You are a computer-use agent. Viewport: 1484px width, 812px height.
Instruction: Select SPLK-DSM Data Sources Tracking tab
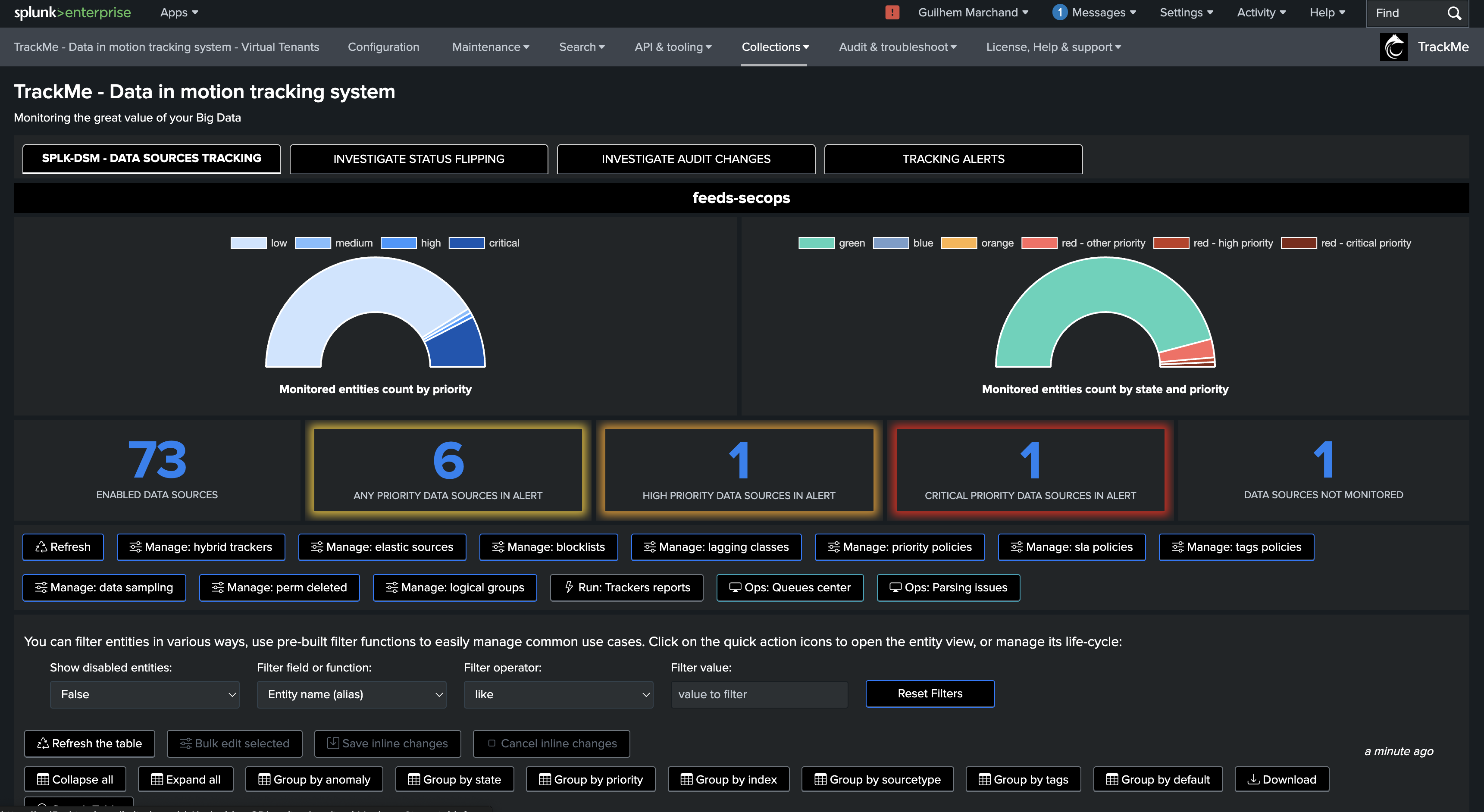point(151,158)
